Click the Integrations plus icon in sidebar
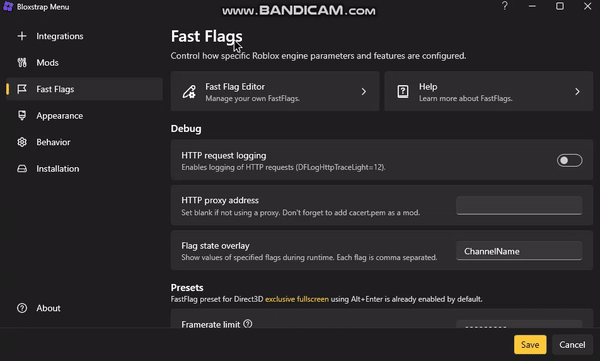Screen dimensions: 600x361 (22, 36)
